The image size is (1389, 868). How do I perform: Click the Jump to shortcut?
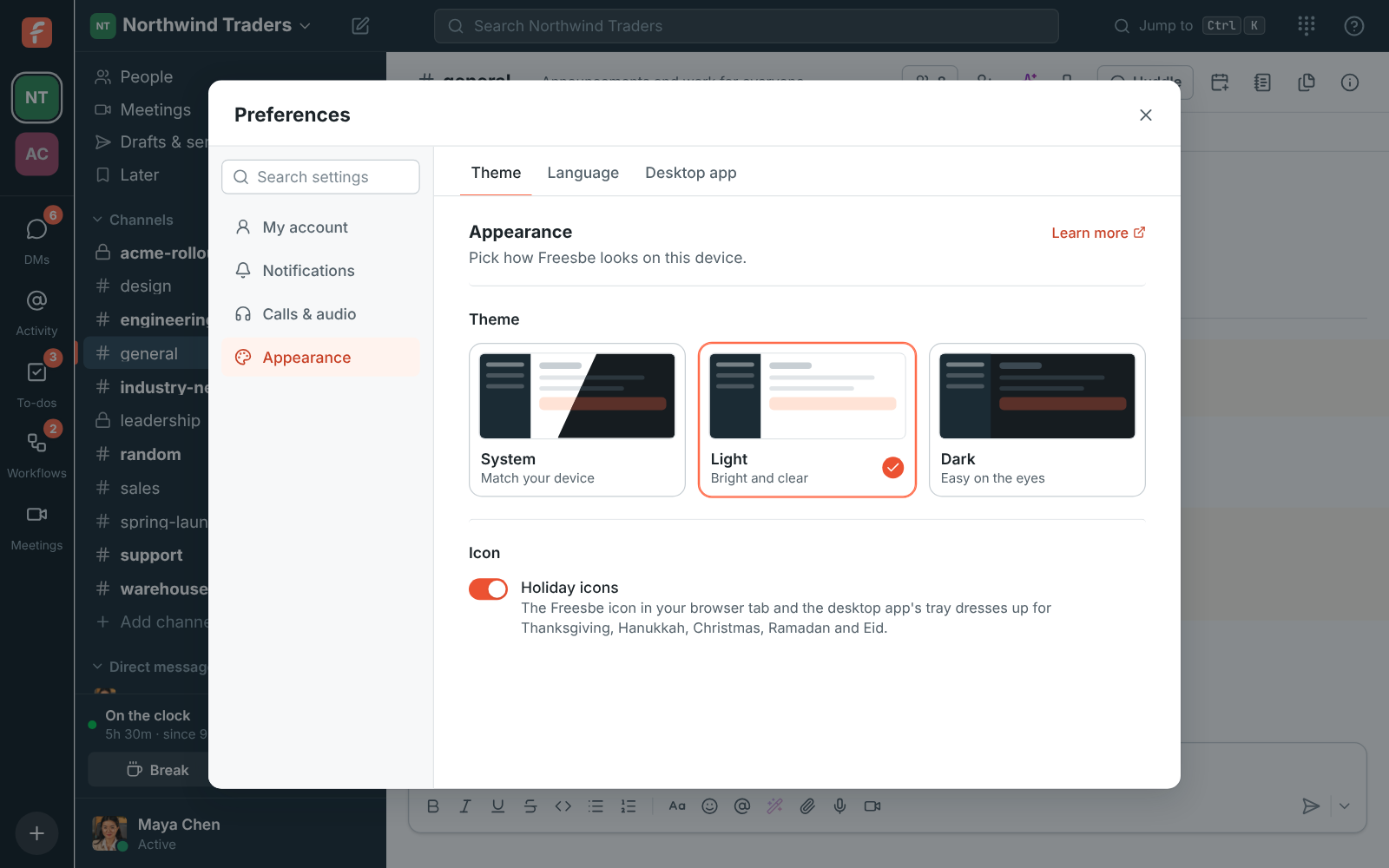click(1189, 26)
